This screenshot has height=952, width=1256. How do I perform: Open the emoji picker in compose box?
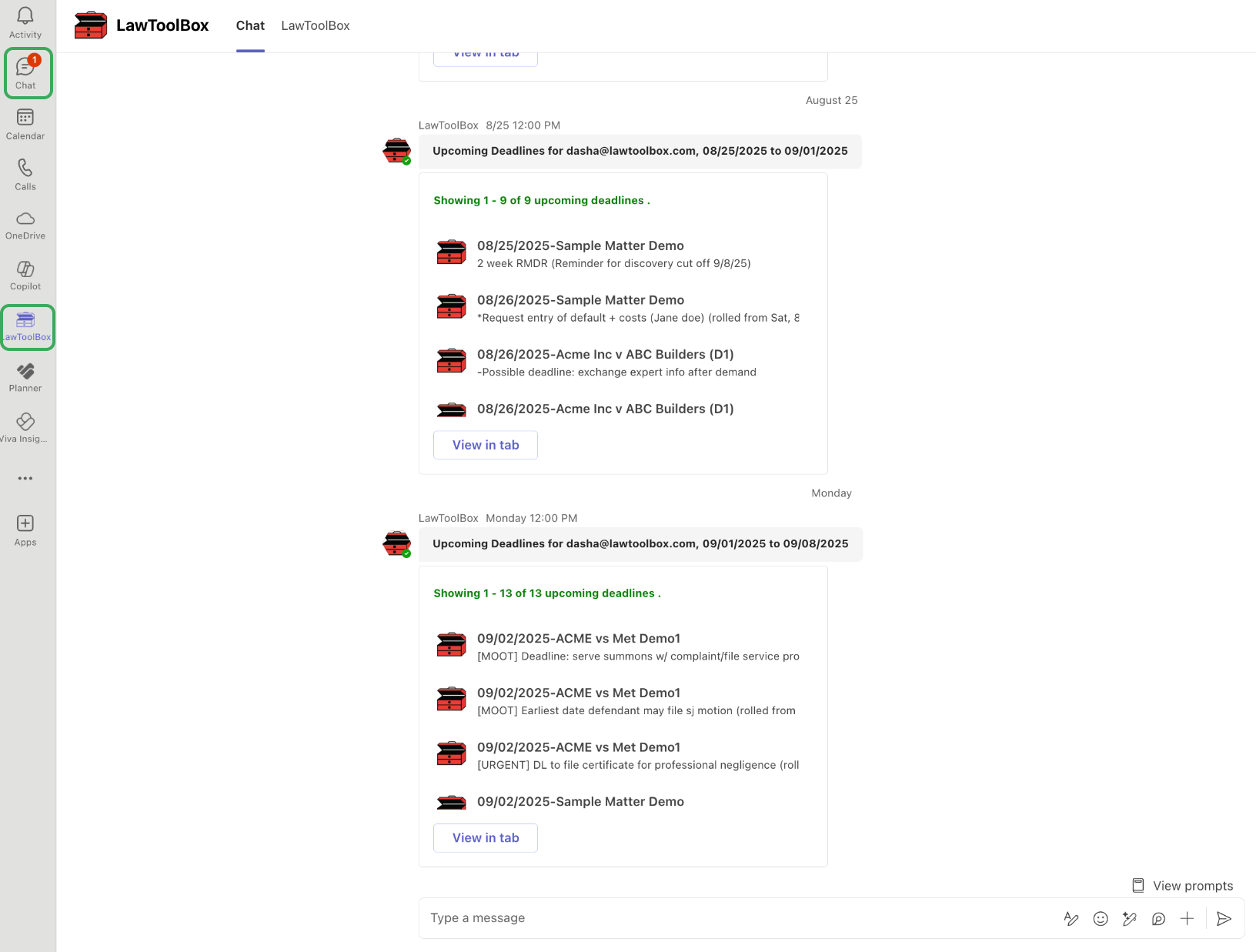click(1101, 918)
